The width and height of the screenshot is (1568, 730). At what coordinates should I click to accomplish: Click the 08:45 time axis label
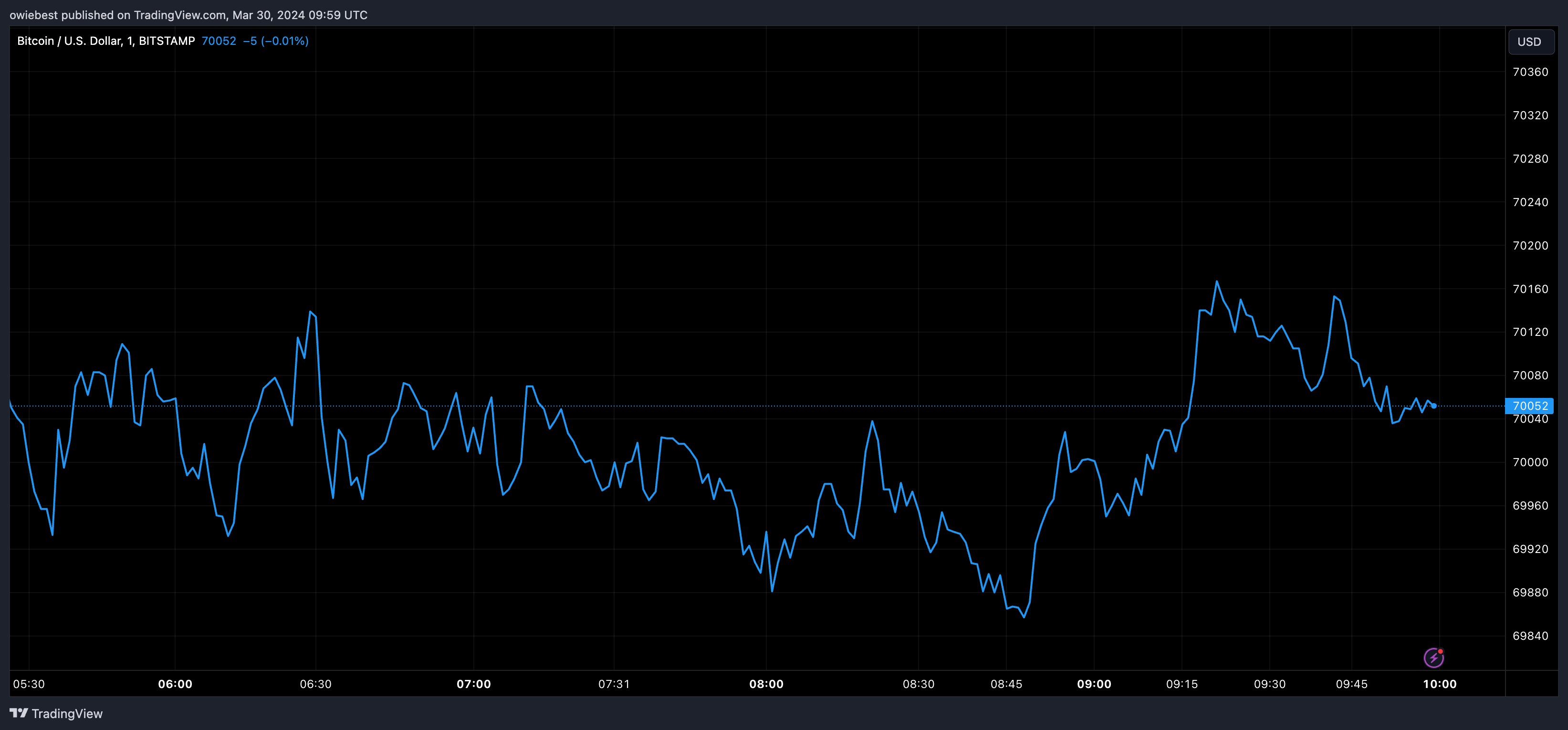(x=1006, y=684)
